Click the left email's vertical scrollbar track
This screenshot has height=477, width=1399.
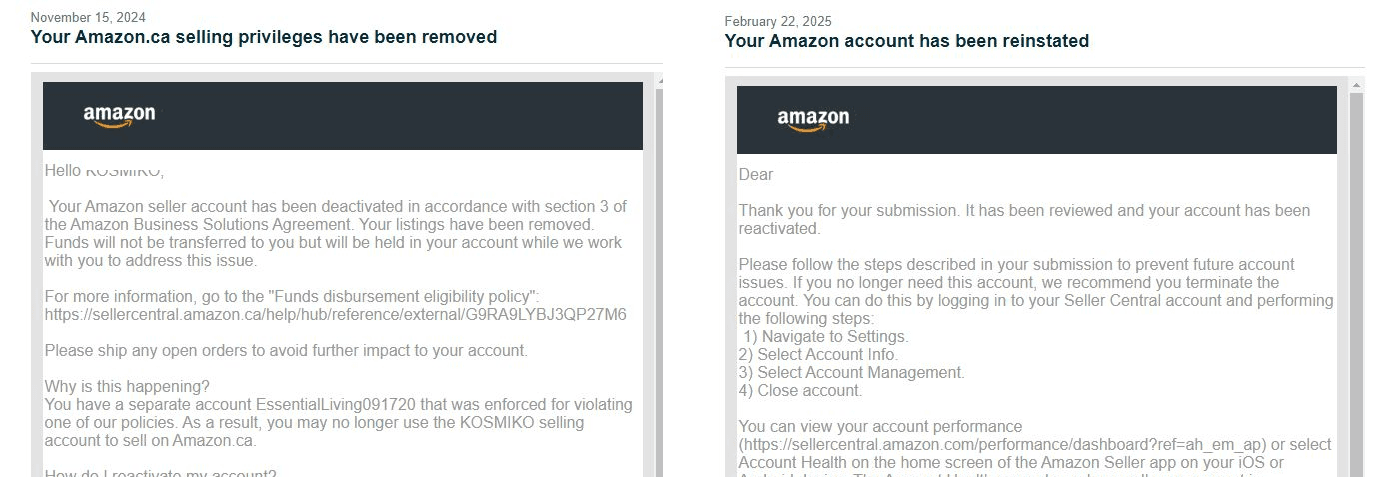point(658,300)
